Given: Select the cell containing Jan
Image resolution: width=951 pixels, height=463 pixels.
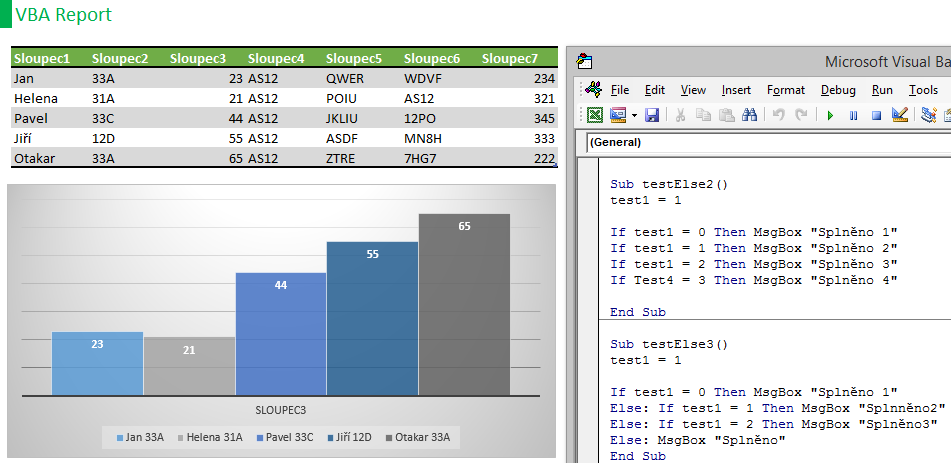Looking at the screenshot, I should point(50,78).
